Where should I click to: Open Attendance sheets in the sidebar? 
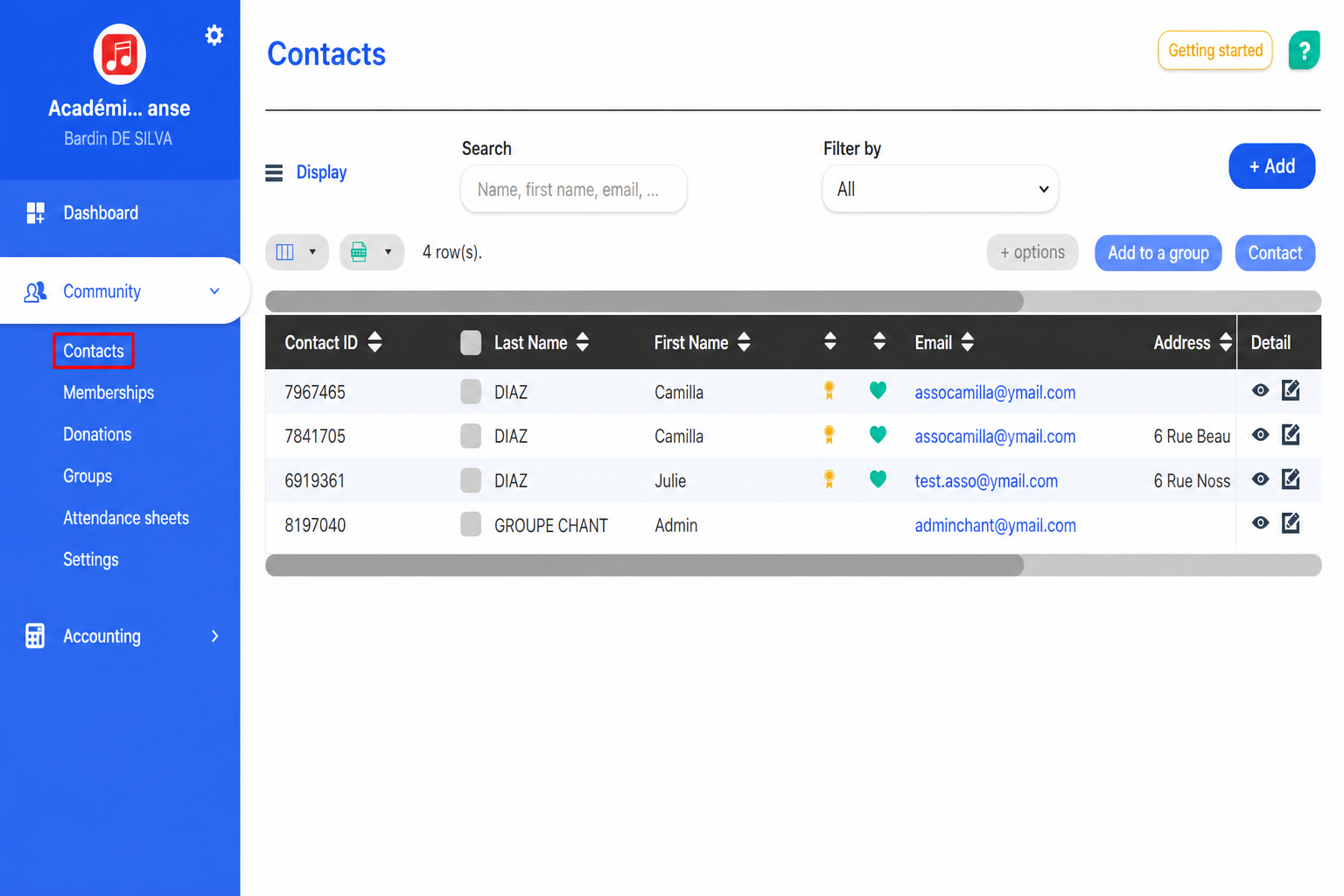pos(126,518)
